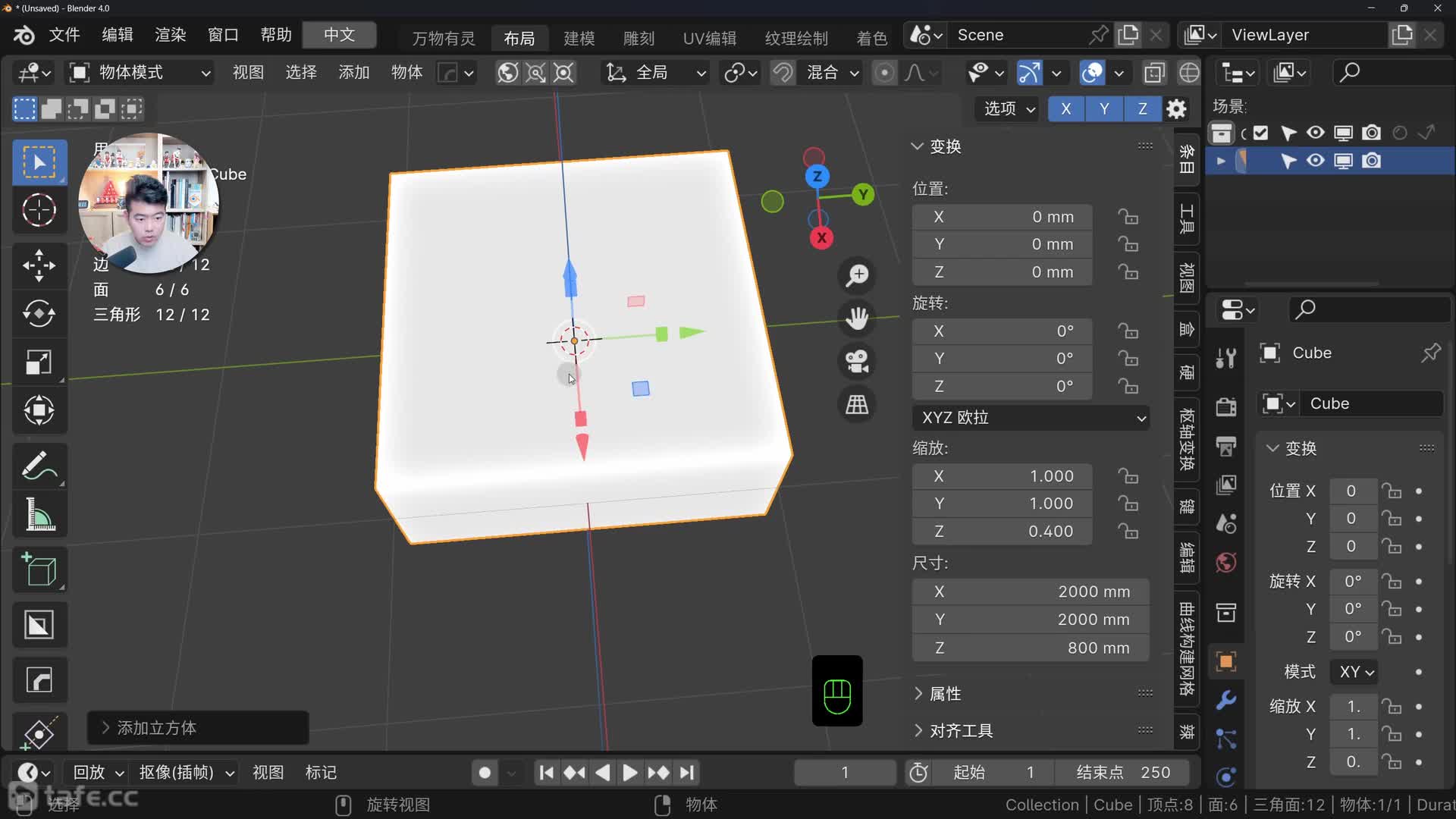Toggle the camera view icon in viewport
1456x819 pixels.
857,362
